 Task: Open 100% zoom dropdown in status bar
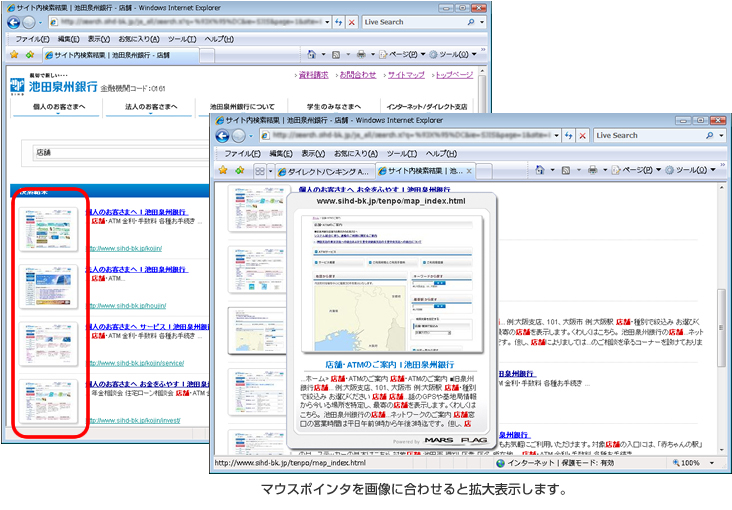click(712, 463)
